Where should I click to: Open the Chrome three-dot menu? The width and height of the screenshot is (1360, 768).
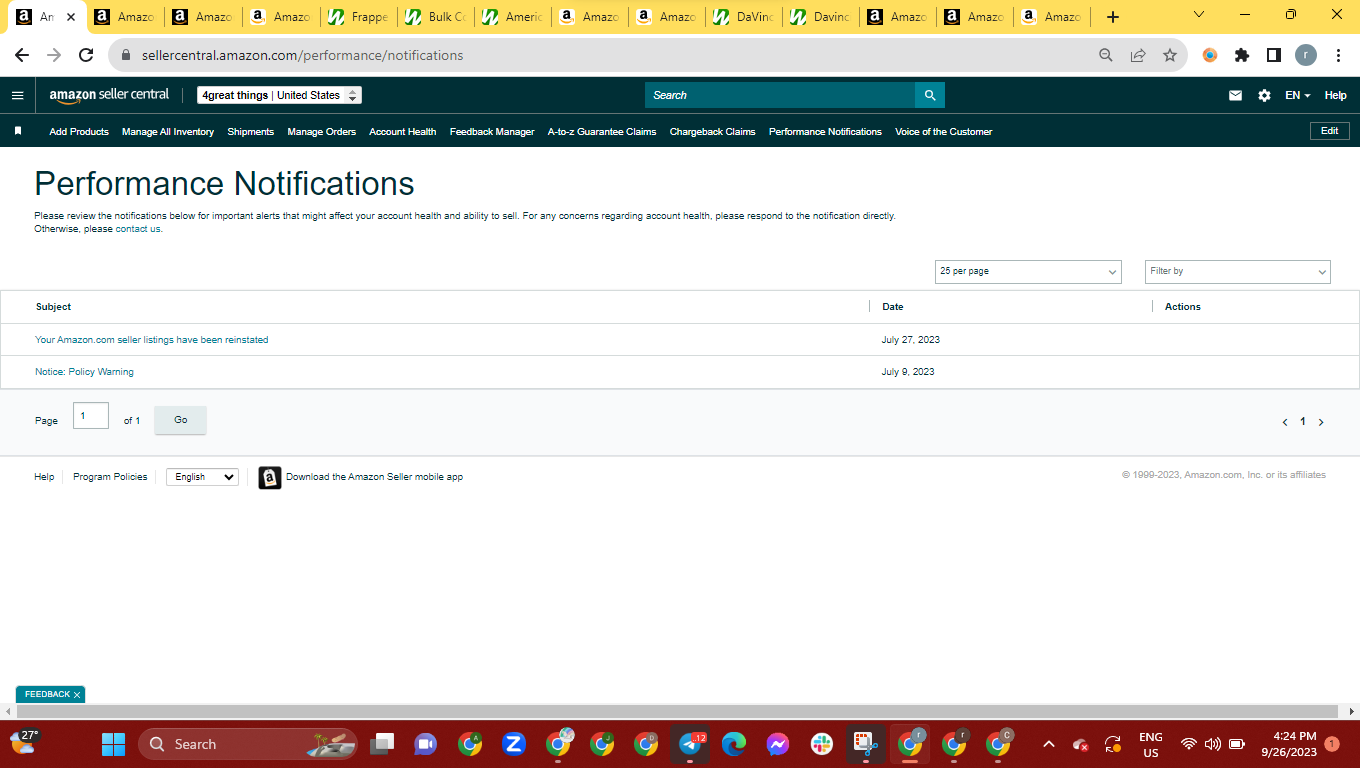[x=1338, y=55]
